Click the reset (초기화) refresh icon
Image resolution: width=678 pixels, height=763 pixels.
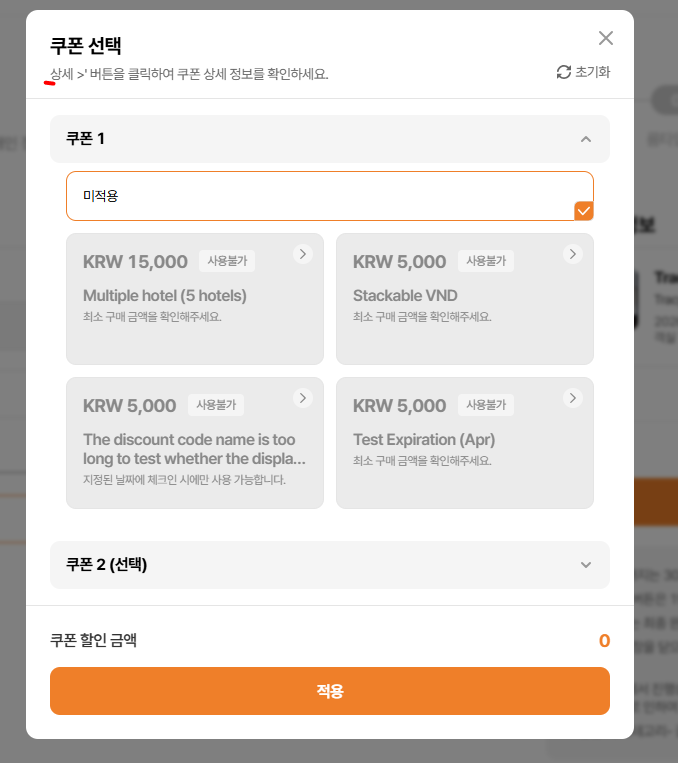[x=564, y=72]
